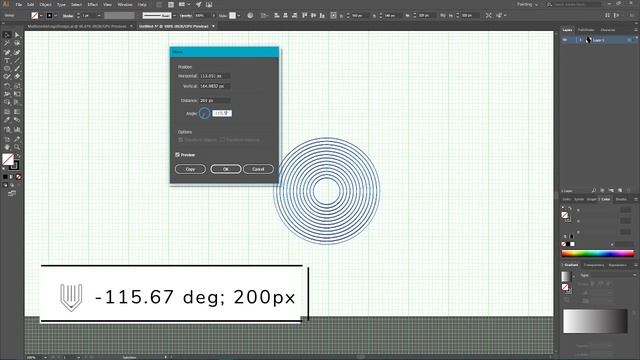Select the Line Segment tool
This screenshot has height=360, width=640.
pyautogui.click(x=17, y=60)
